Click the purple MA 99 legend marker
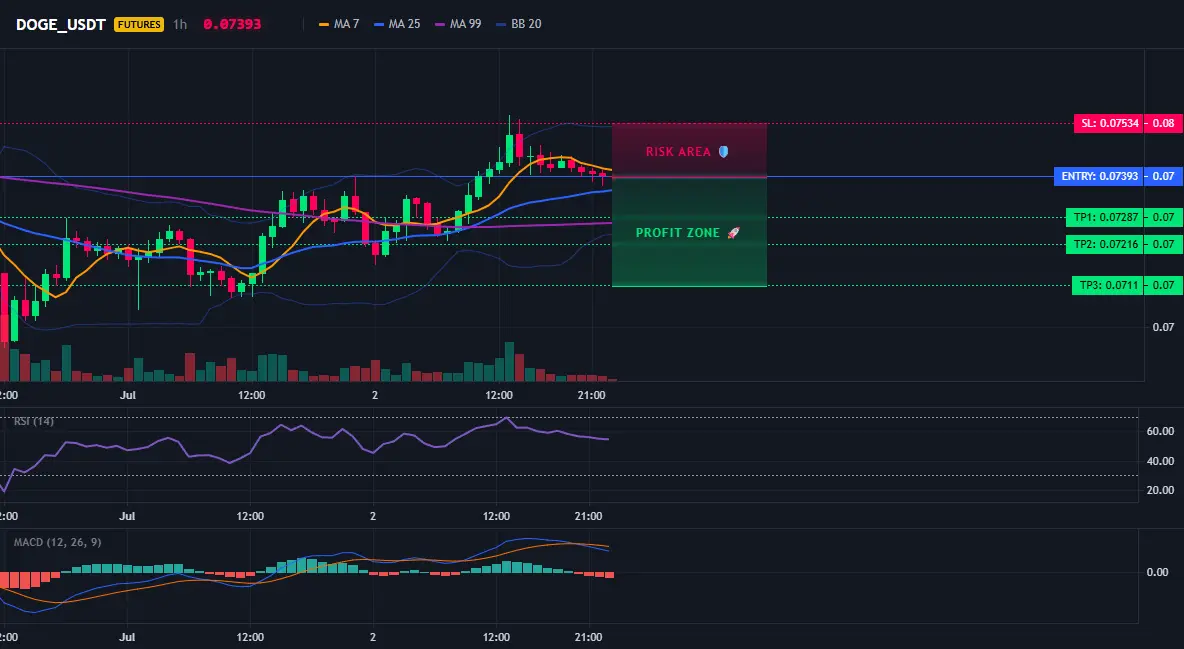The image size is (1184, 649). pos(440,24)
